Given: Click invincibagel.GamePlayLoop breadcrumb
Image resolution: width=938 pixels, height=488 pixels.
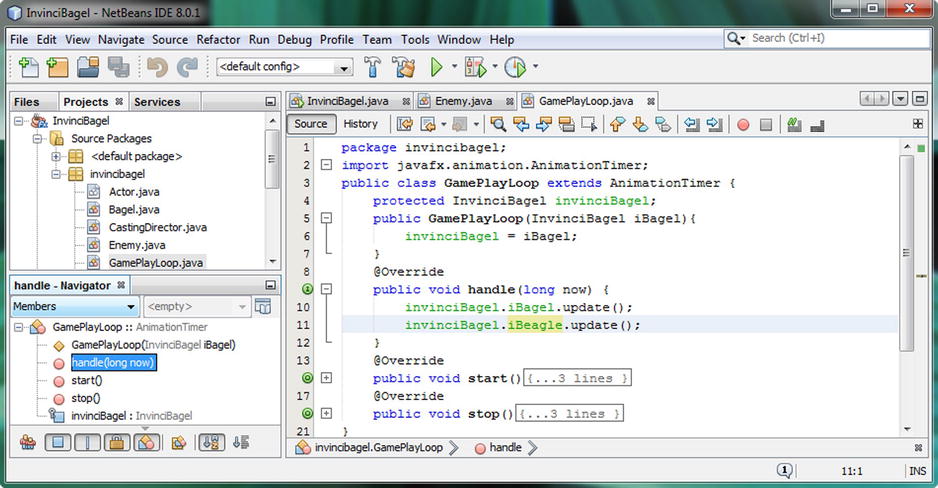Looking at the screenshot, I should (x=379, y=447).
